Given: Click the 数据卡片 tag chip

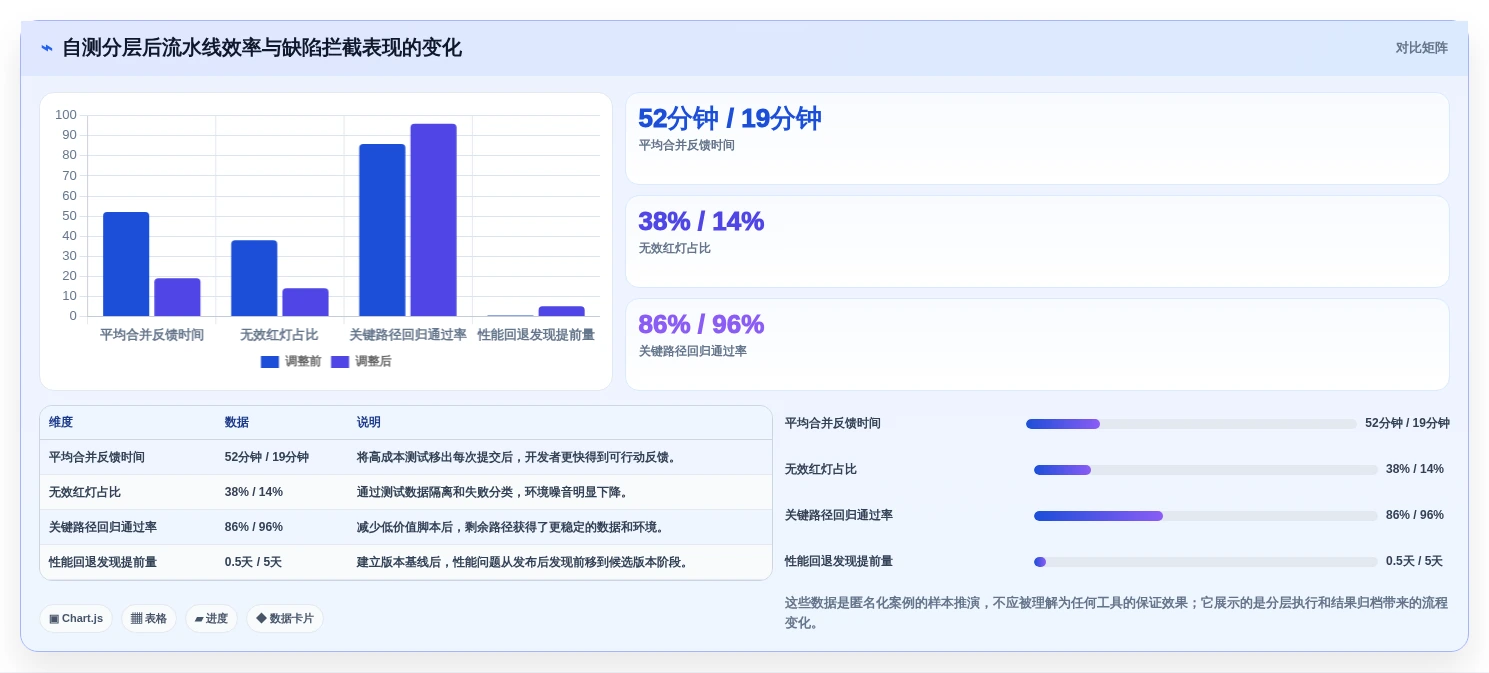Looking at the screenshot, I should coord(285,619).
